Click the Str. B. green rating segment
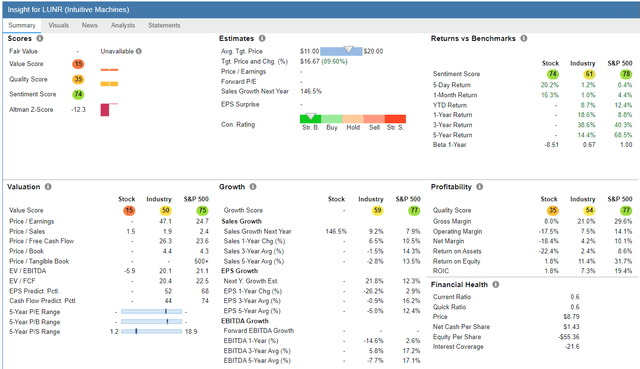 (311, 119)
